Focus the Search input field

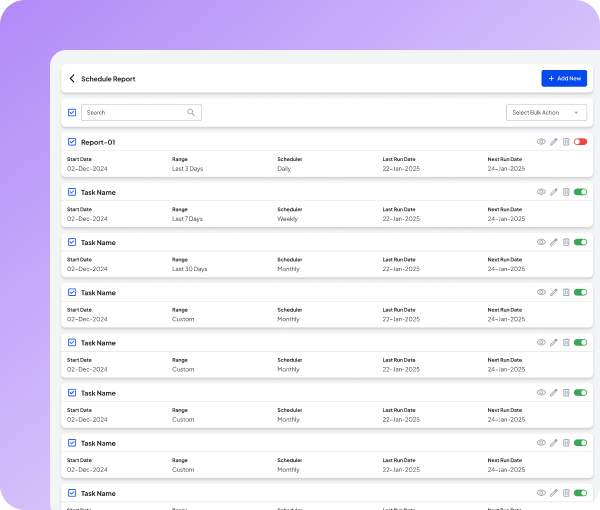[x=141, y=112]
